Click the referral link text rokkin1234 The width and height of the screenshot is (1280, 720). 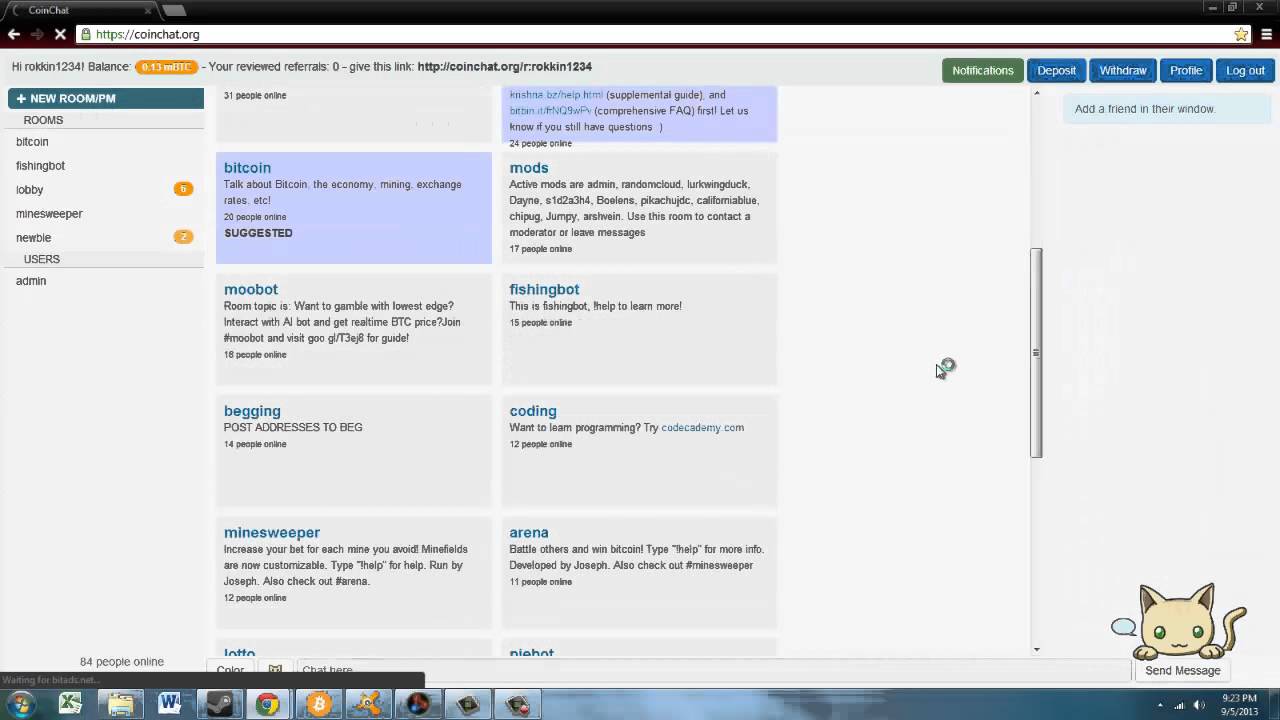[x=504, y=67]
